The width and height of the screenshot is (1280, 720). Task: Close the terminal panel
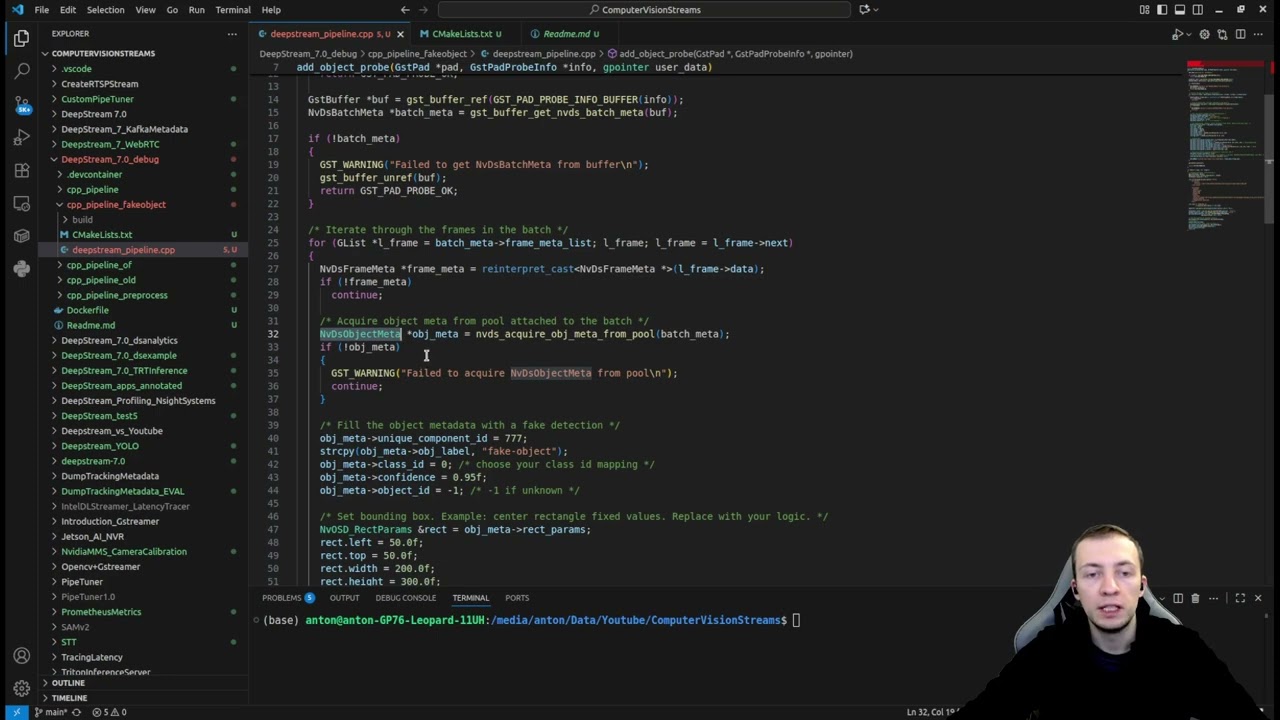click(x=1258, y=598)
